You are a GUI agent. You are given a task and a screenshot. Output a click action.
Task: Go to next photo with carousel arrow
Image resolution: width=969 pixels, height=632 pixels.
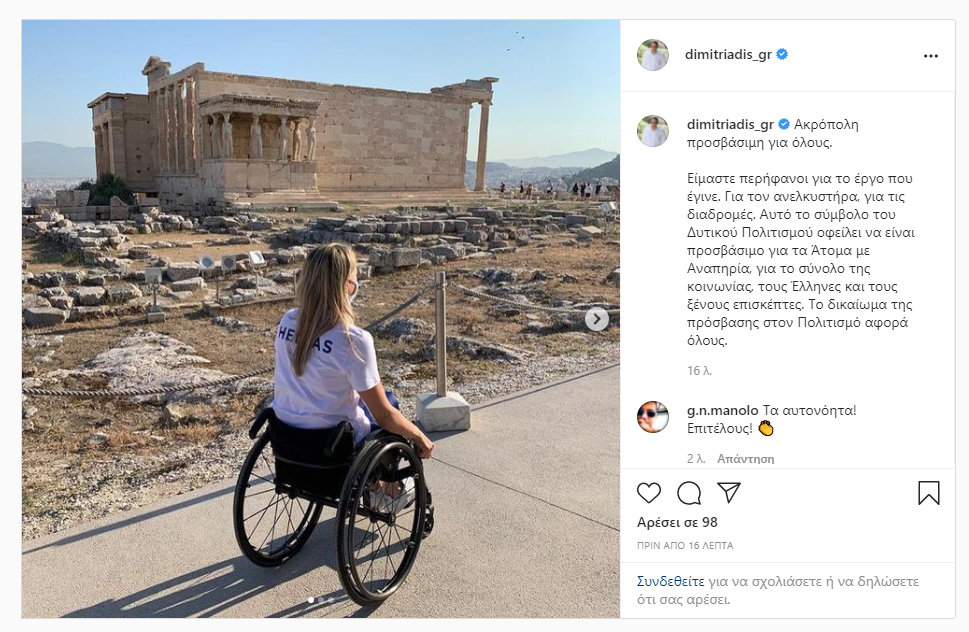tap(596, 319)
